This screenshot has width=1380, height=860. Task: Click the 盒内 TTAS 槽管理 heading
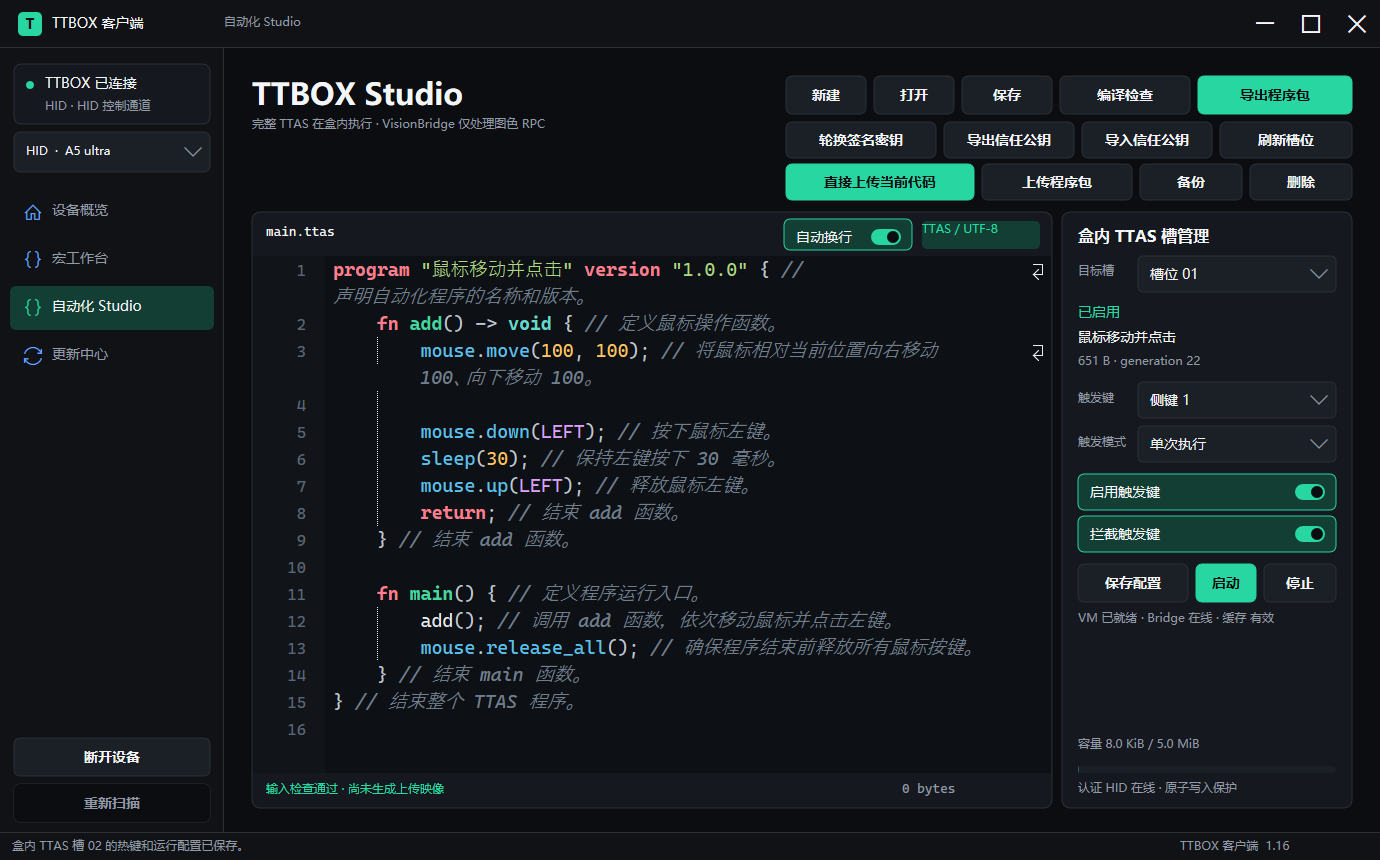(1144, 236)
